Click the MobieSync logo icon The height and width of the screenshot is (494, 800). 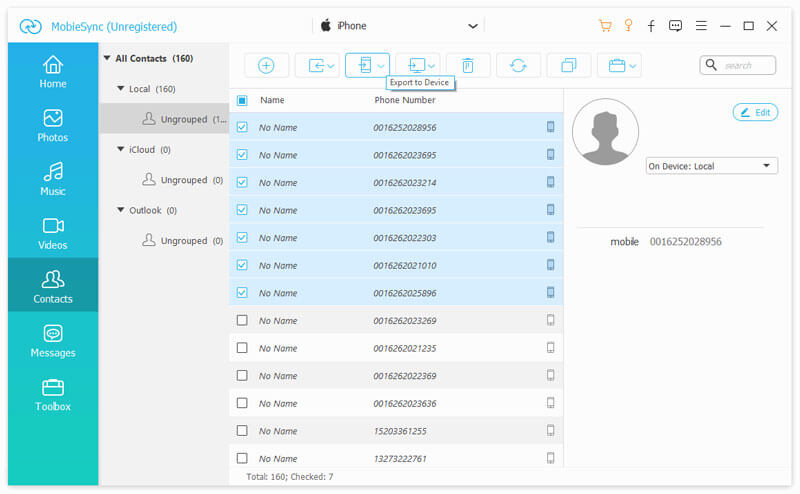30,26
